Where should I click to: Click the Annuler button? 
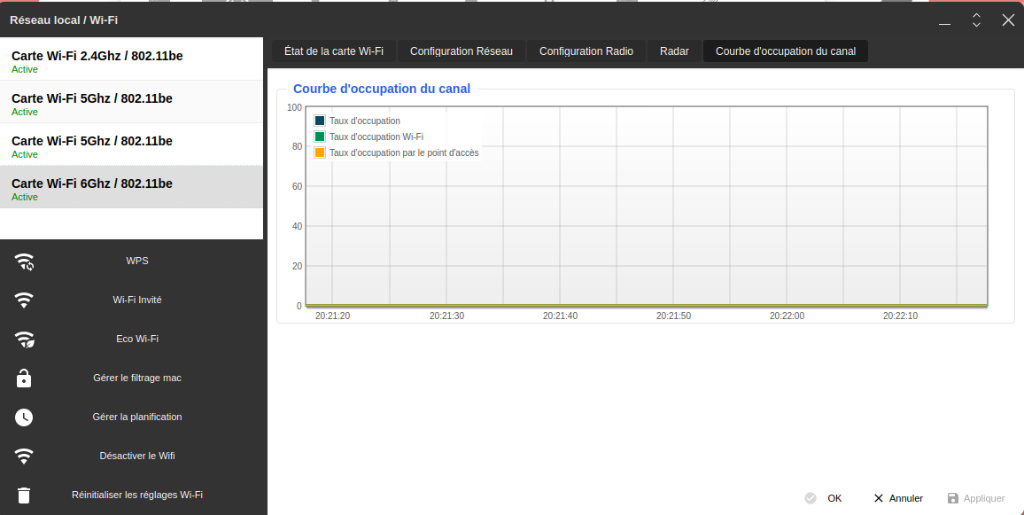[897, 498]
